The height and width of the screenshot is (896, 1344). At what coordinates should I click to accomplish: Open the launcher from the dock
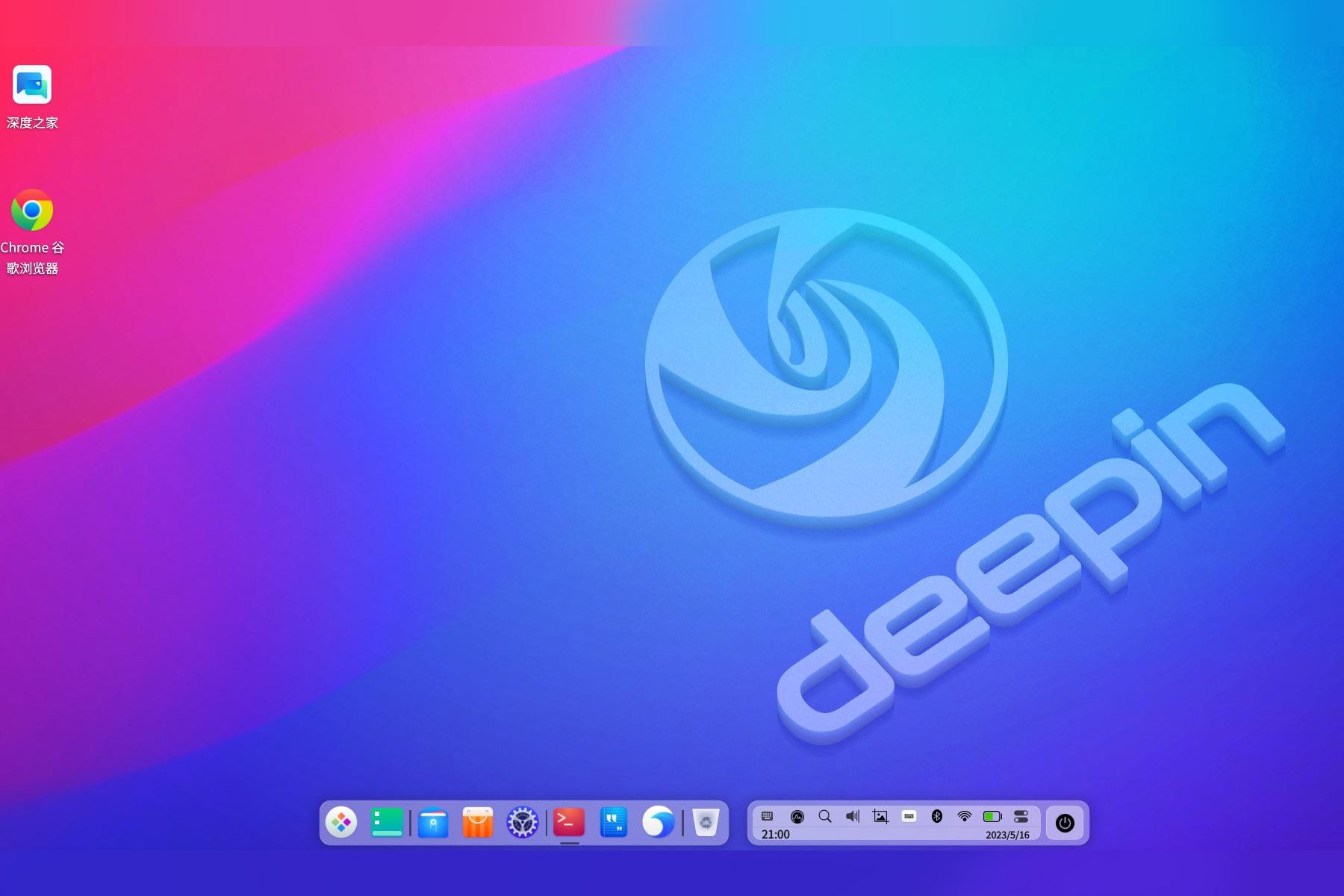click(x=341, y=822)
